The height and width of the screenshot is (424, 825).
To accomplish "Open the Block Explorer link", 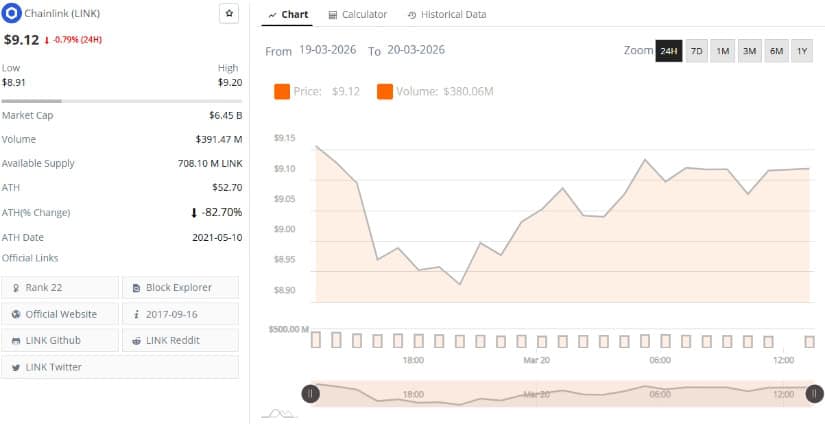I will point(180,287).
